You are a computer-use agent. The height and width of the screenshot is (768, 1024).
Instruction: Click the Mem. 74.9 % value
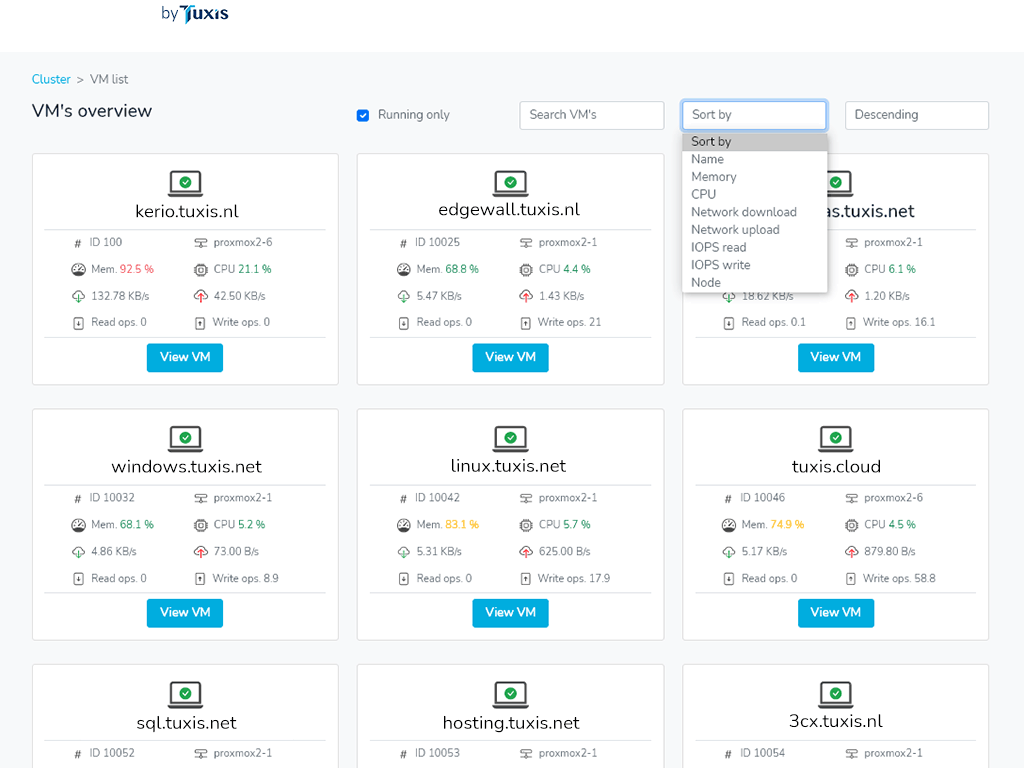point(773,524)
